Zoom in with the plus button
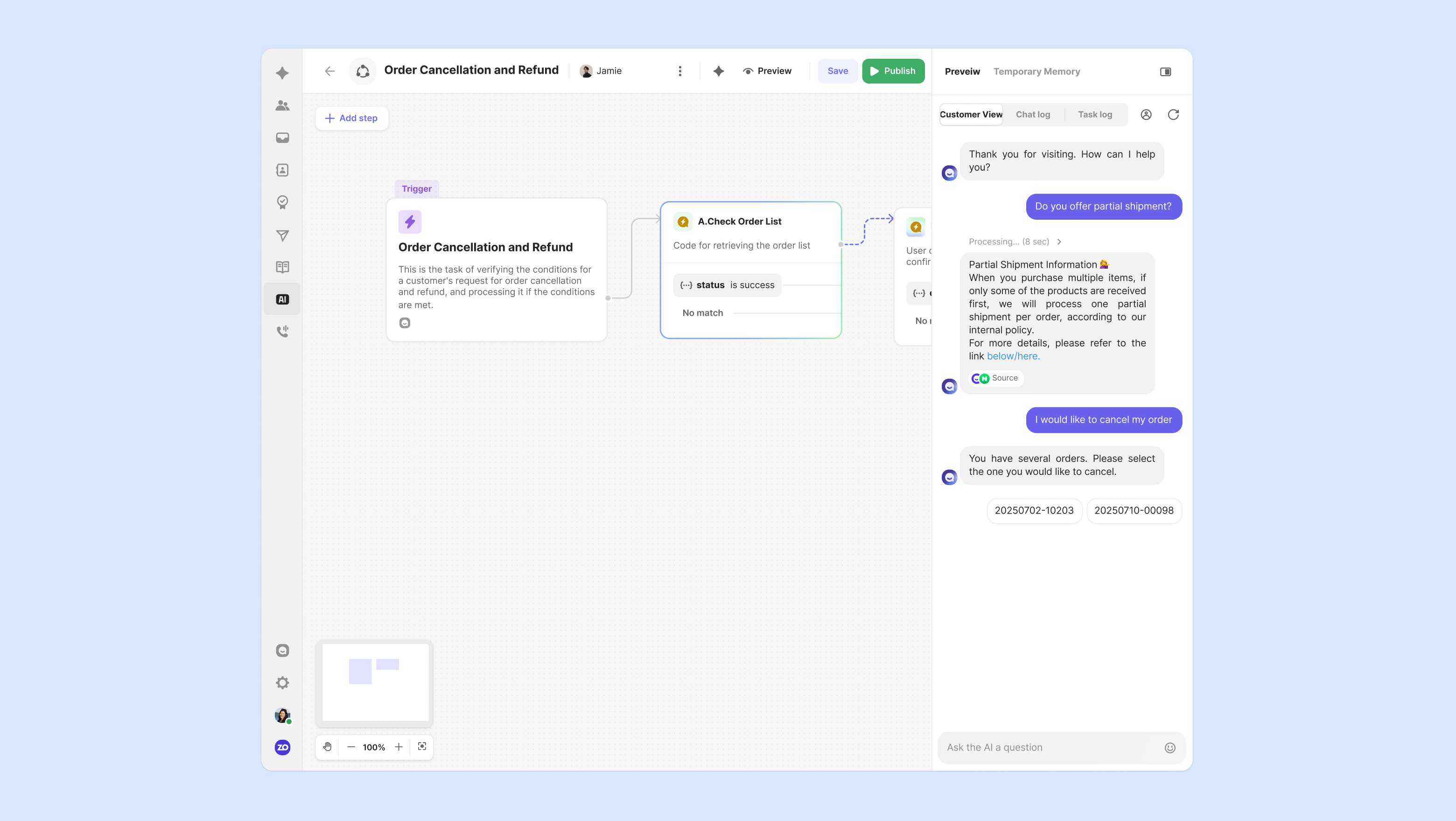Screen dimensions: 1456x821 (399, 746)
